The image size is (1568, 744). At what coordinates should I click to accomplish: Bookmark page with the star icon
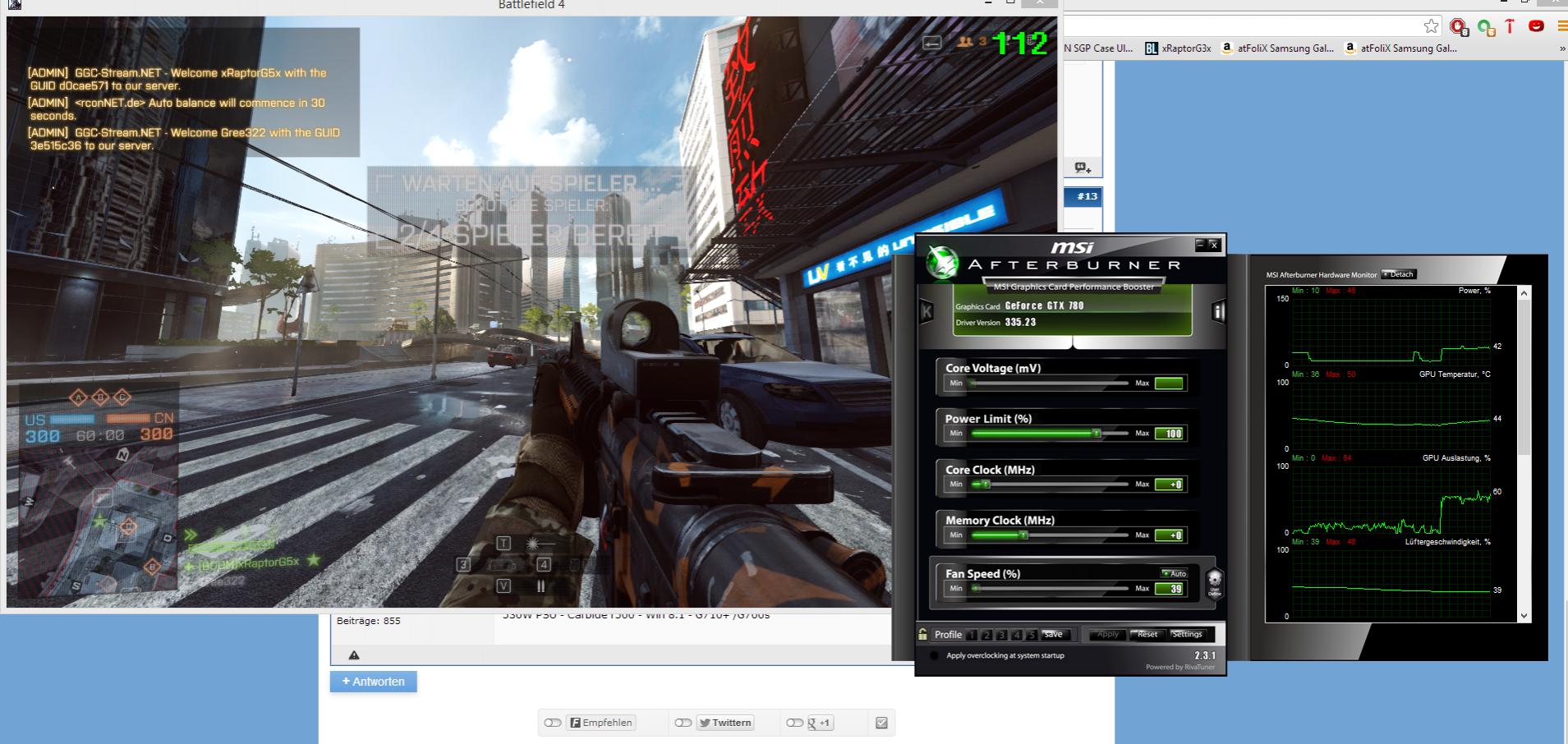[1432, 26]
